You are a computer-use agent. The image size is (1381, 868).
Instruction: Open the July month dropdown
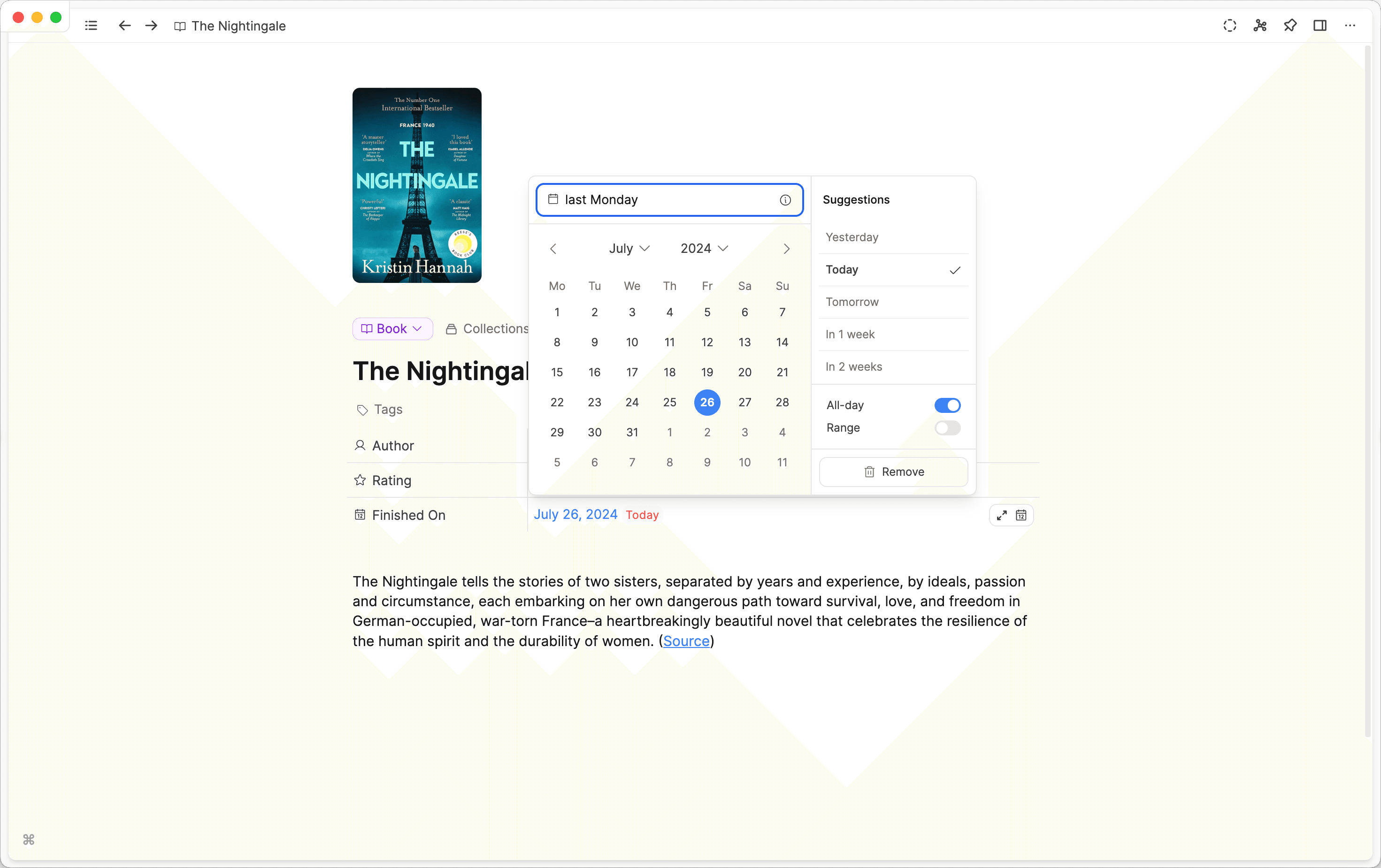click(629, 248)
